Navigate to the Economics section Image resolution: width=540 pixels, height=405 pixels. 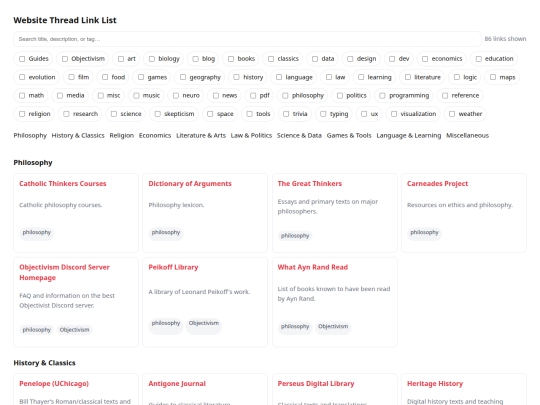coord(155,135)
